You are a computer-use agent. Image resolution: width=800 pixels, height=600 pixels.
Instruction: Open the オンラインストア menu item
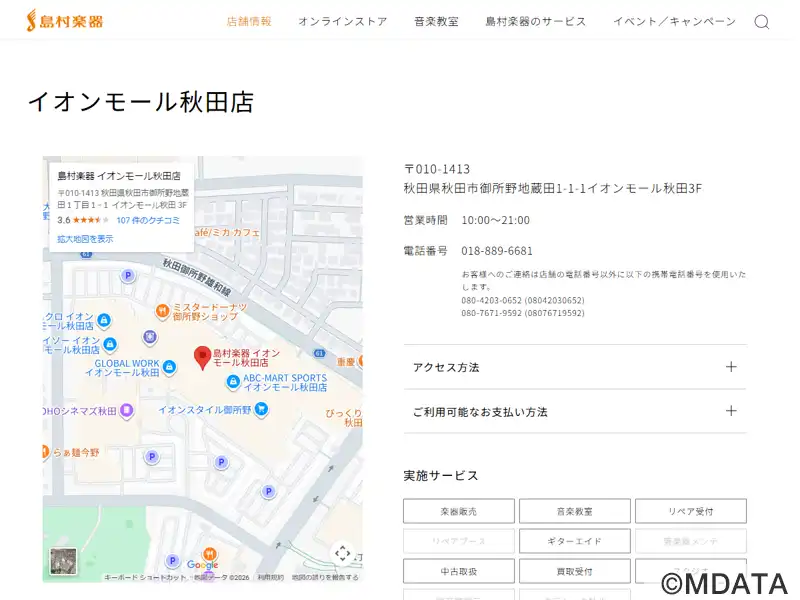pos(342,21)
